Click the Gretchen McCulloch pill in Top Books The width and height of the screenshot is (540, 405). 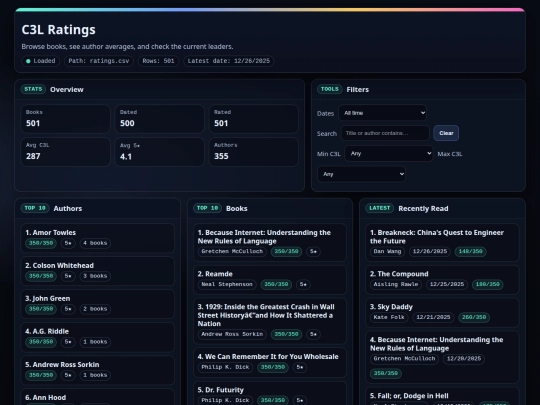coord(232,251)
